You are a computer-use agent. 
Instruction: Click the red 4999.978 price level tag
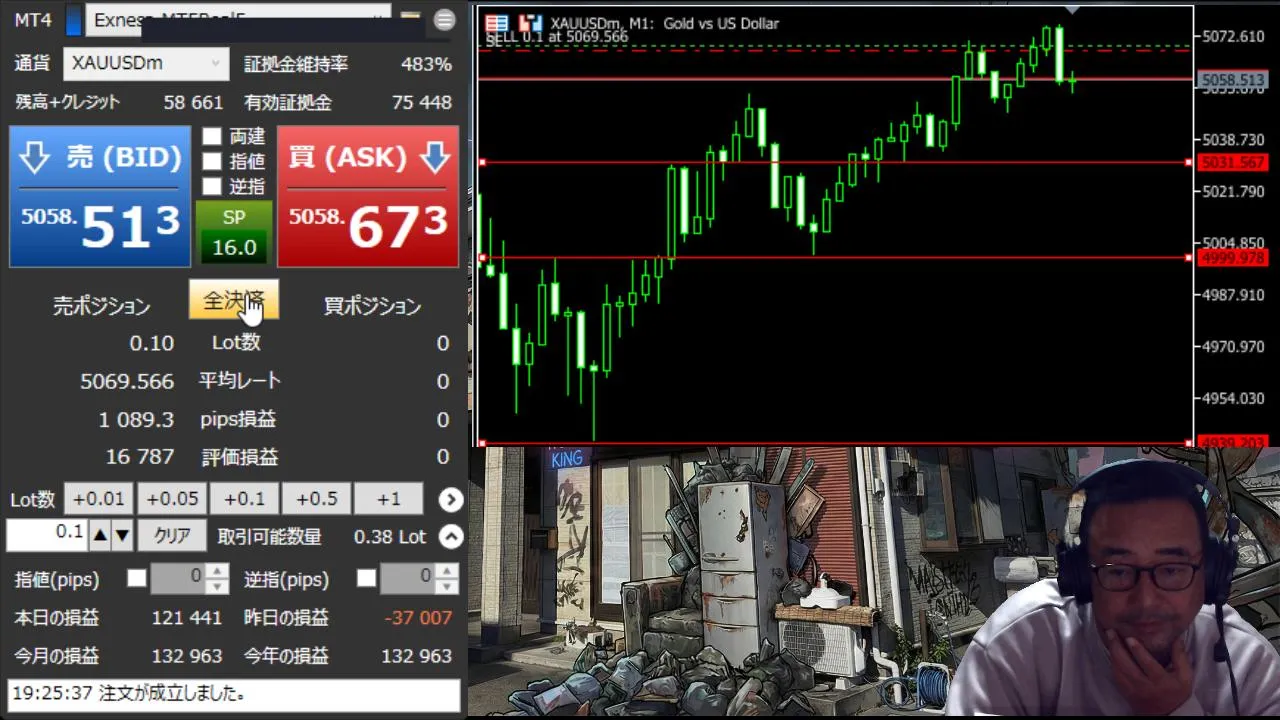point(1232,258)
